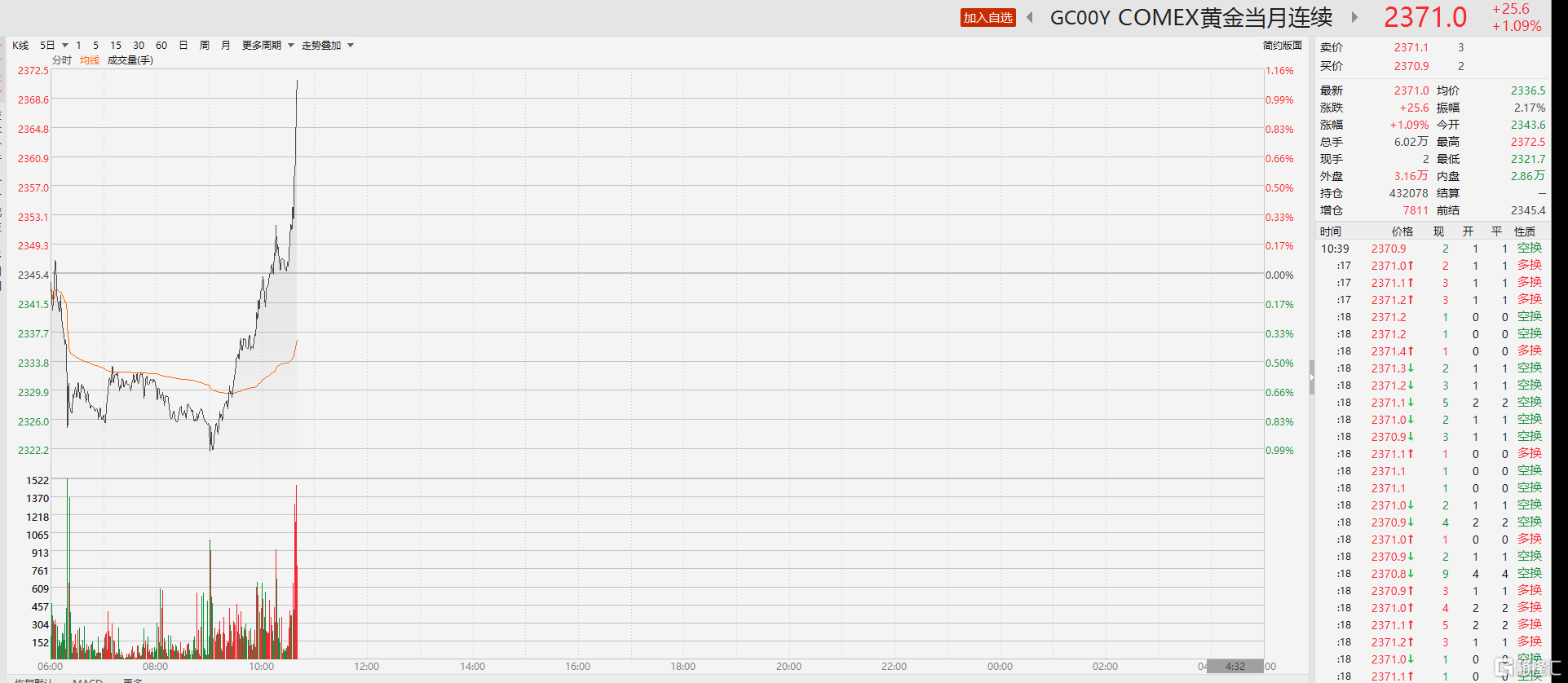The height and width of the screenshot is (683, 1568).
Task: Click the 2345.4 price axis label
Action: 33,275
